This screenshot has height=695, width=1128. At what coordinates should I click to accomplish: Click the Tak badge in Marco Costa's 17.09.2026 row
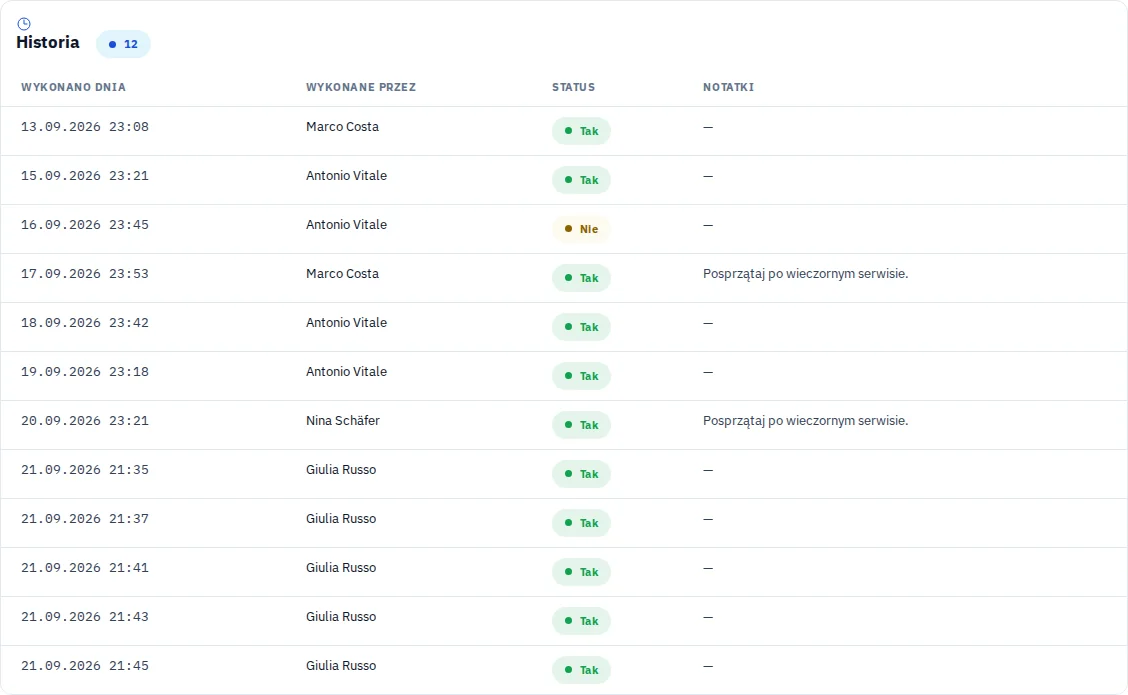(581, 278)
